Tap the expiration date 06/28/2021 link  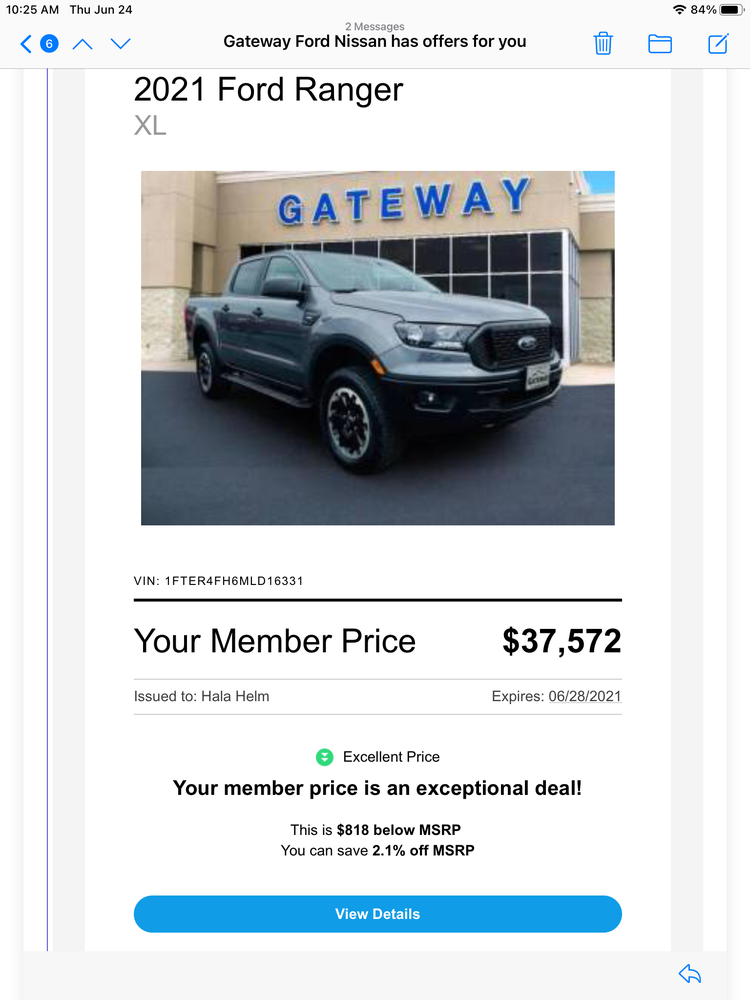[585, 696]
